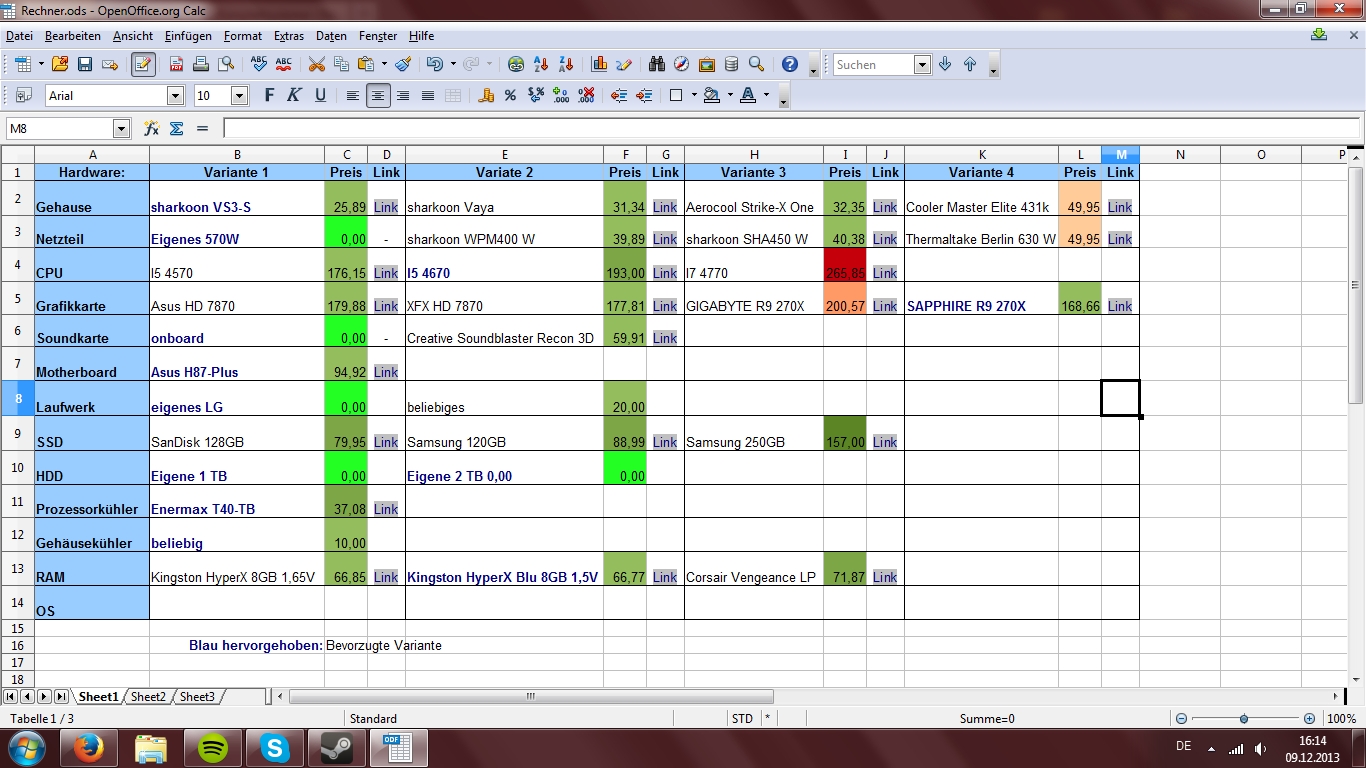Cut with the scissors icon
This screenshot has height=768, width=1366.
317,64
